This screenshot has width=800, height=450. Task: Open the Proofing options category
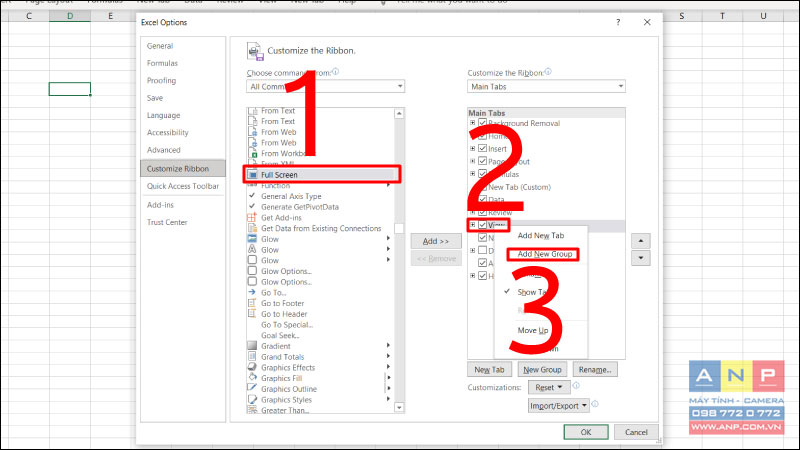tap(161, 81)
